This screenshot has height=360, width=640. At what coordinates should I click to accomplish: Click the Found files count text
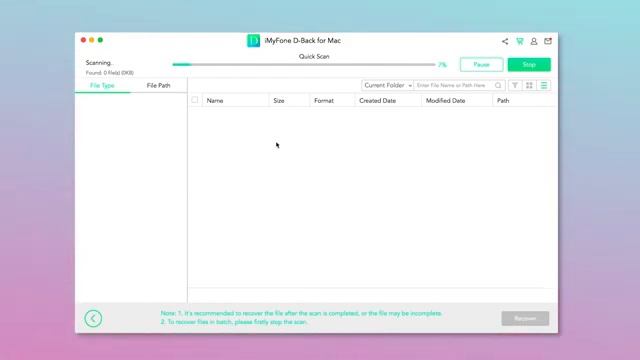tap(109, 73)
